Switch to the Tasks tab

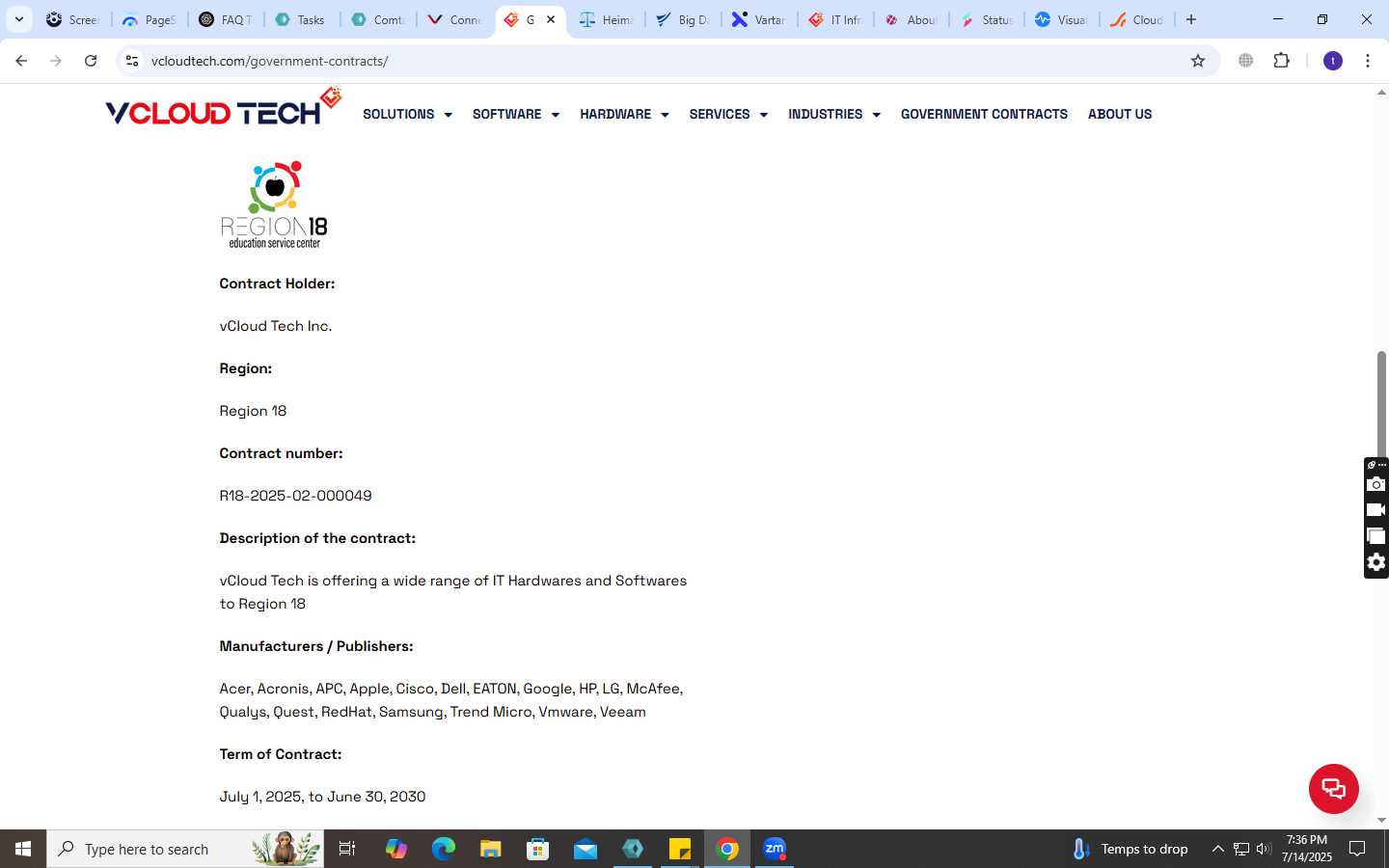click(301, 19)
